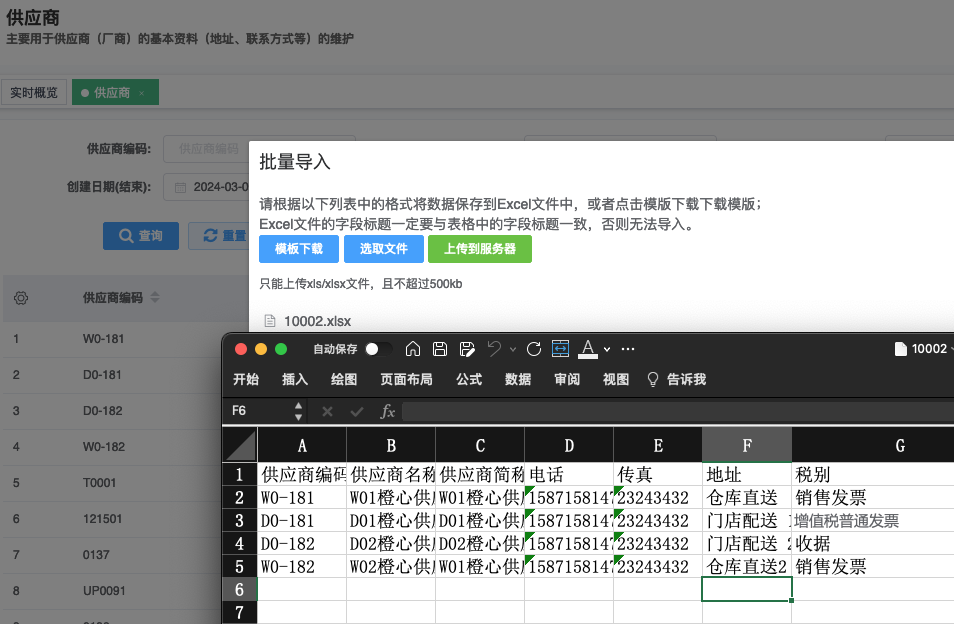The width and height of the screenshot is (954, 624).
Task: Select column F header
Action: point(747,445)
